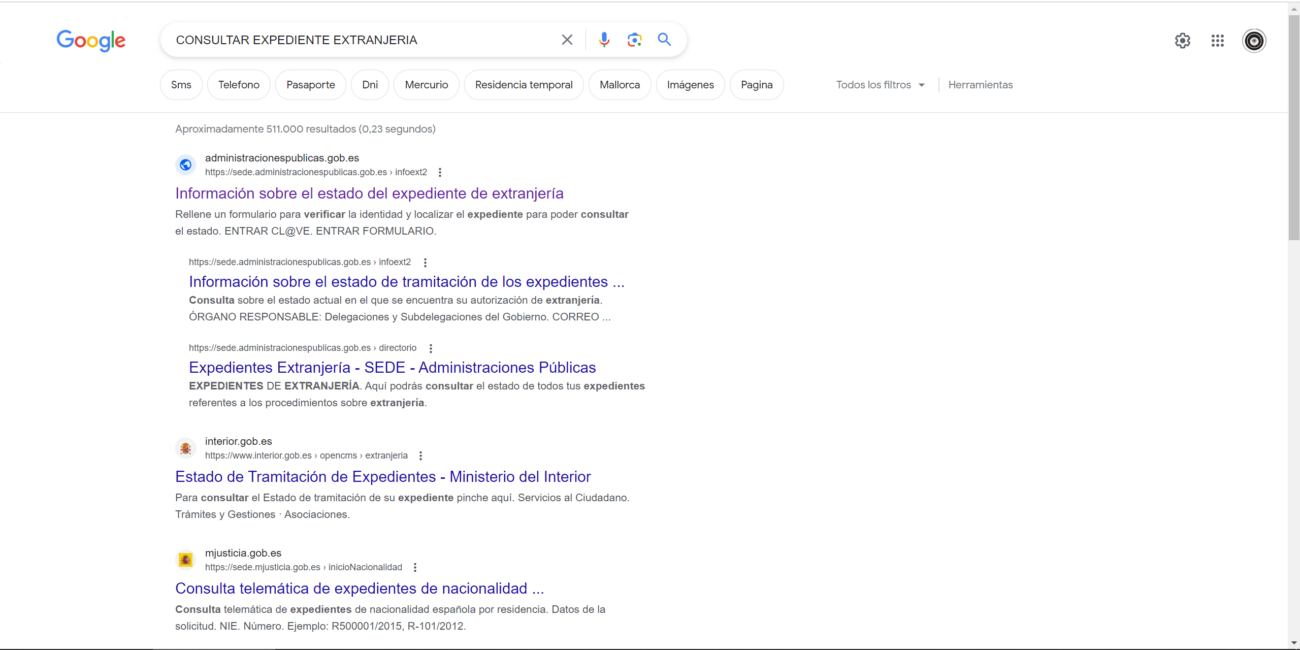
Task: Open the Herramientas tools option
Action: [981, 85]
